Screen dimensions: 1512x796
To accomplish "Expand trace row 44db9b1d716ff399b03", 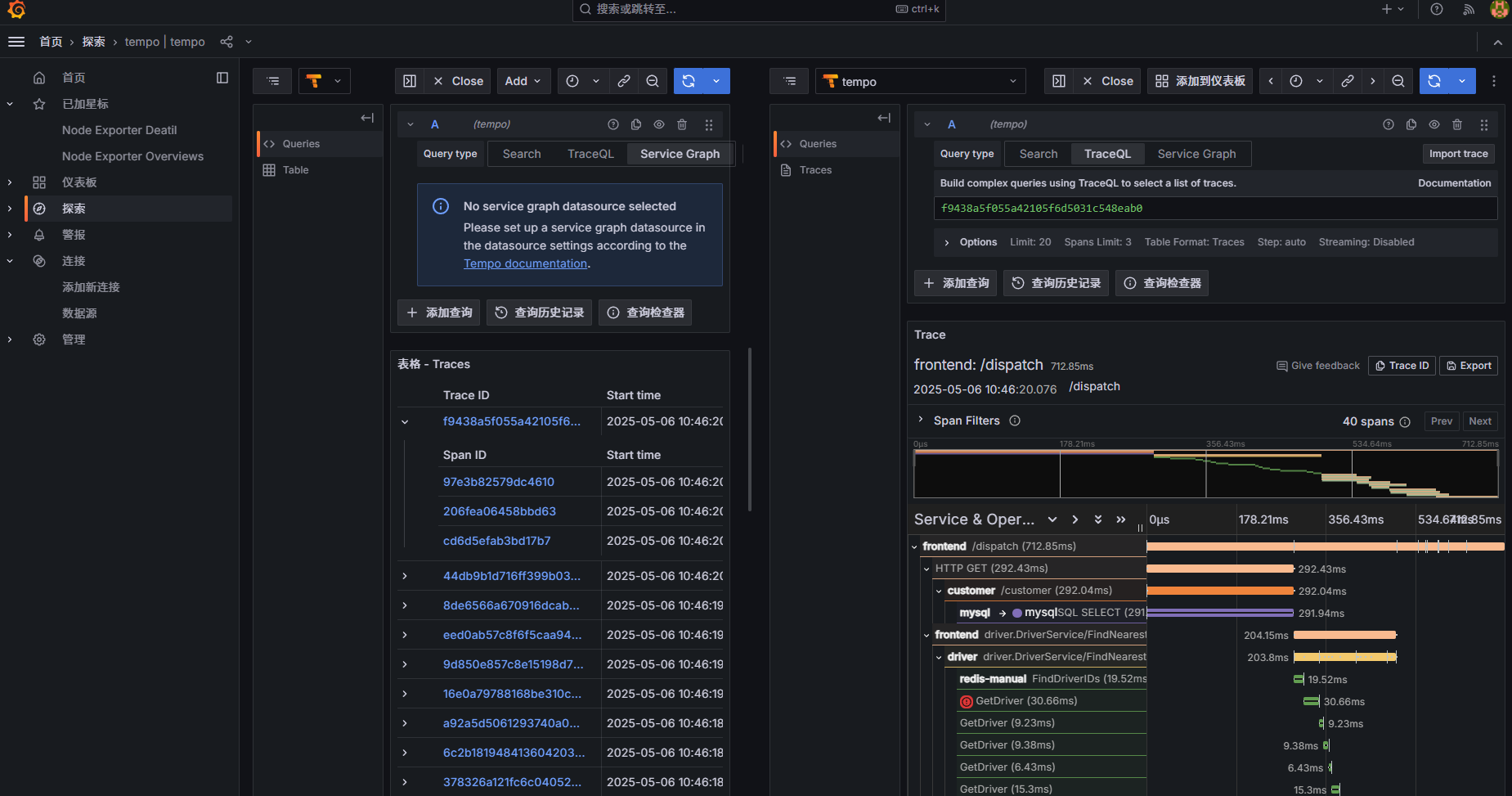I will [x=405, y=576].
